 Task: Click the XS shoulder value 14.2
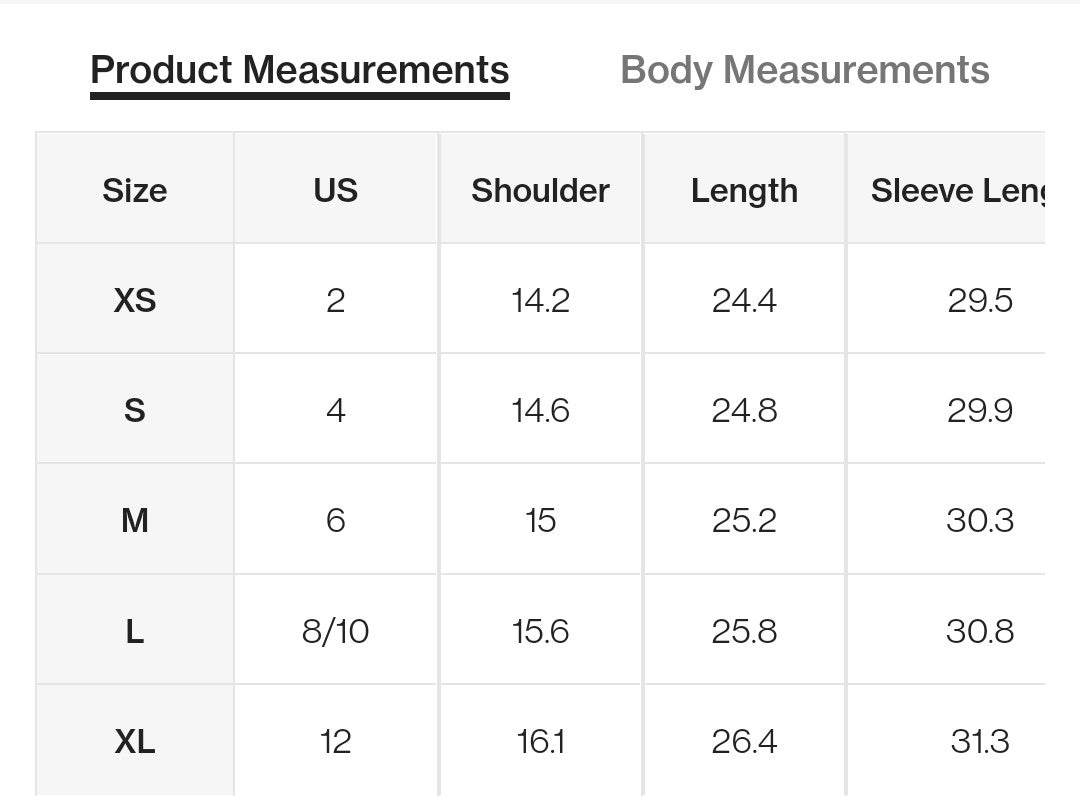540,300
